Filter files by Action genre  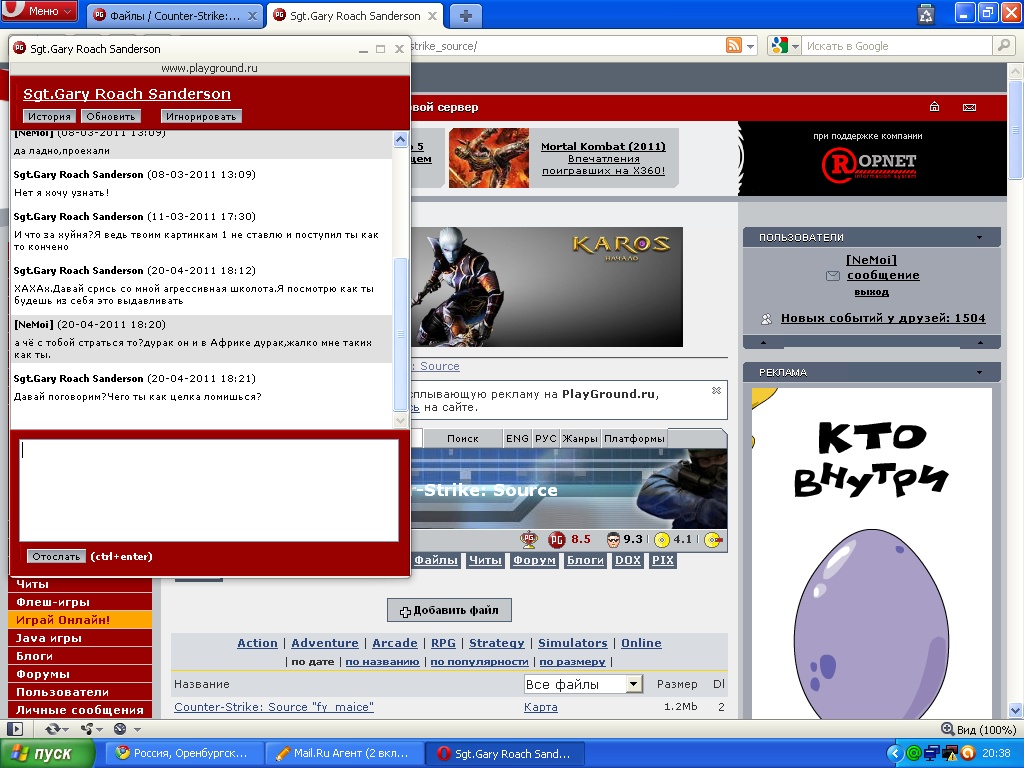tap(257, 643)
